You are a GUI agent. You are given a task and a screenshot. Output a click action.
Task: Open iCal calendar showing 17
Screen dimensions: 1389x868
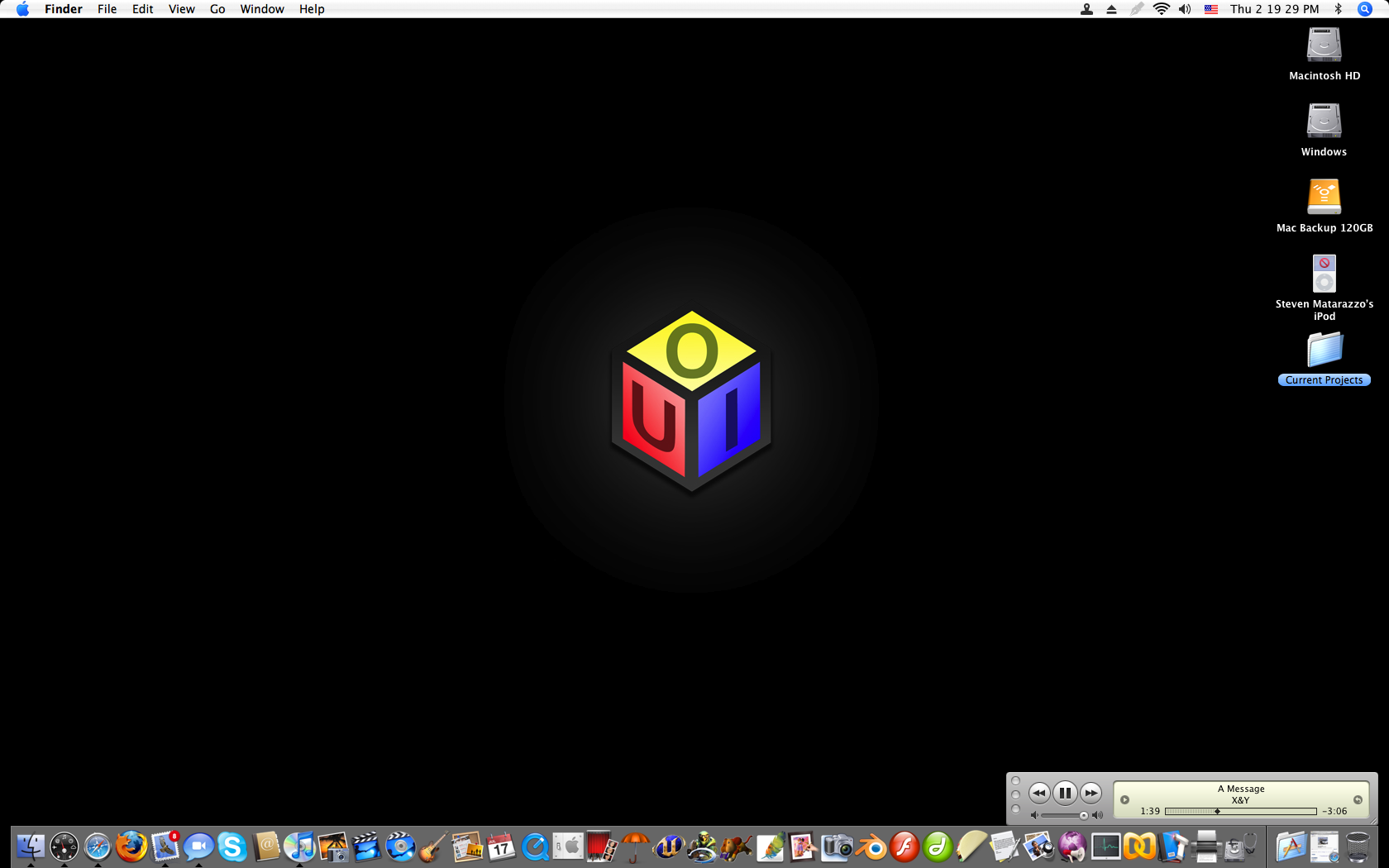(502, 847)
